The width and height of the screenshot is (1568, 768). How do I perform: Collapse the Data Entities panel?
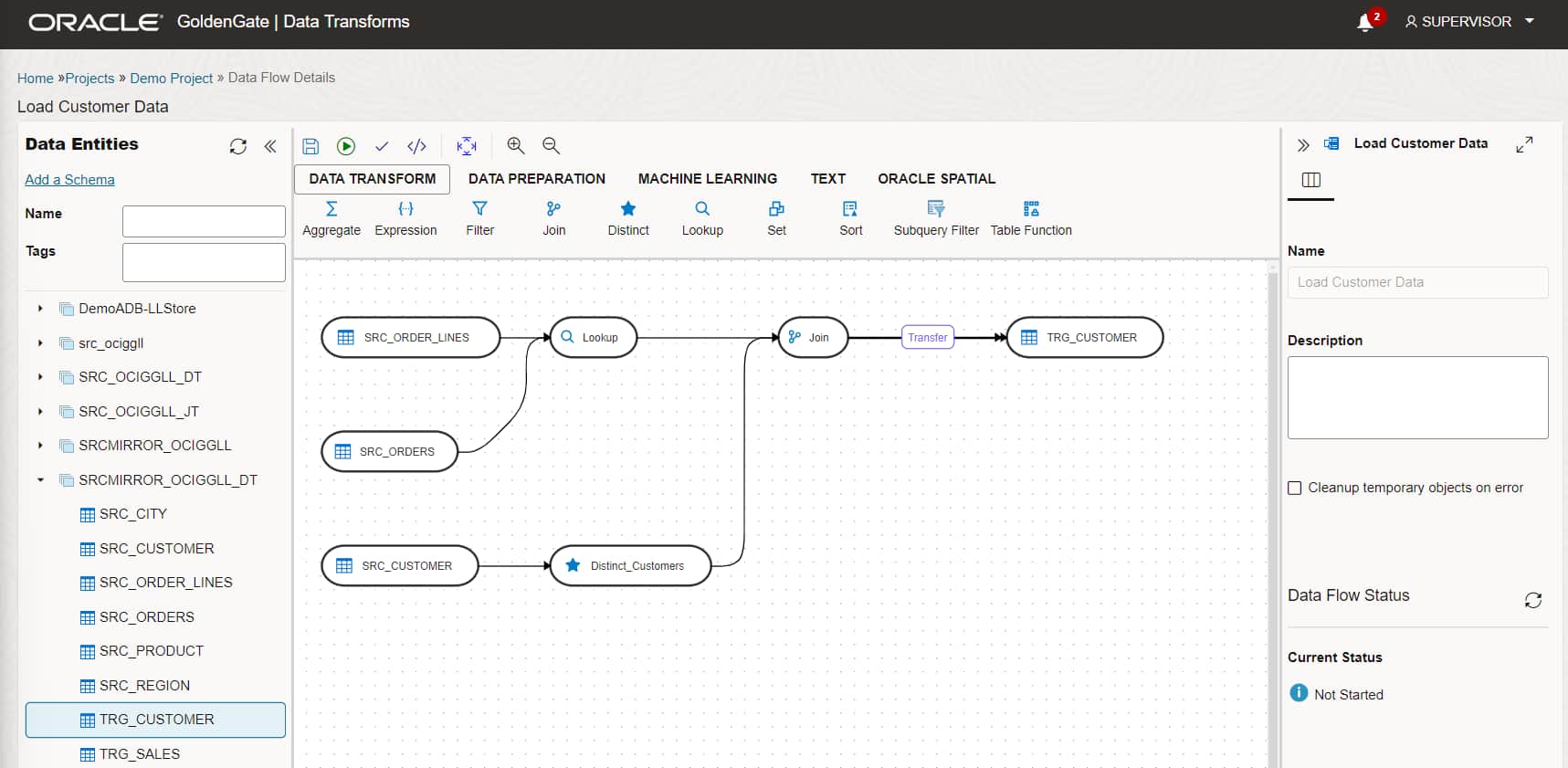pos(270,146)
